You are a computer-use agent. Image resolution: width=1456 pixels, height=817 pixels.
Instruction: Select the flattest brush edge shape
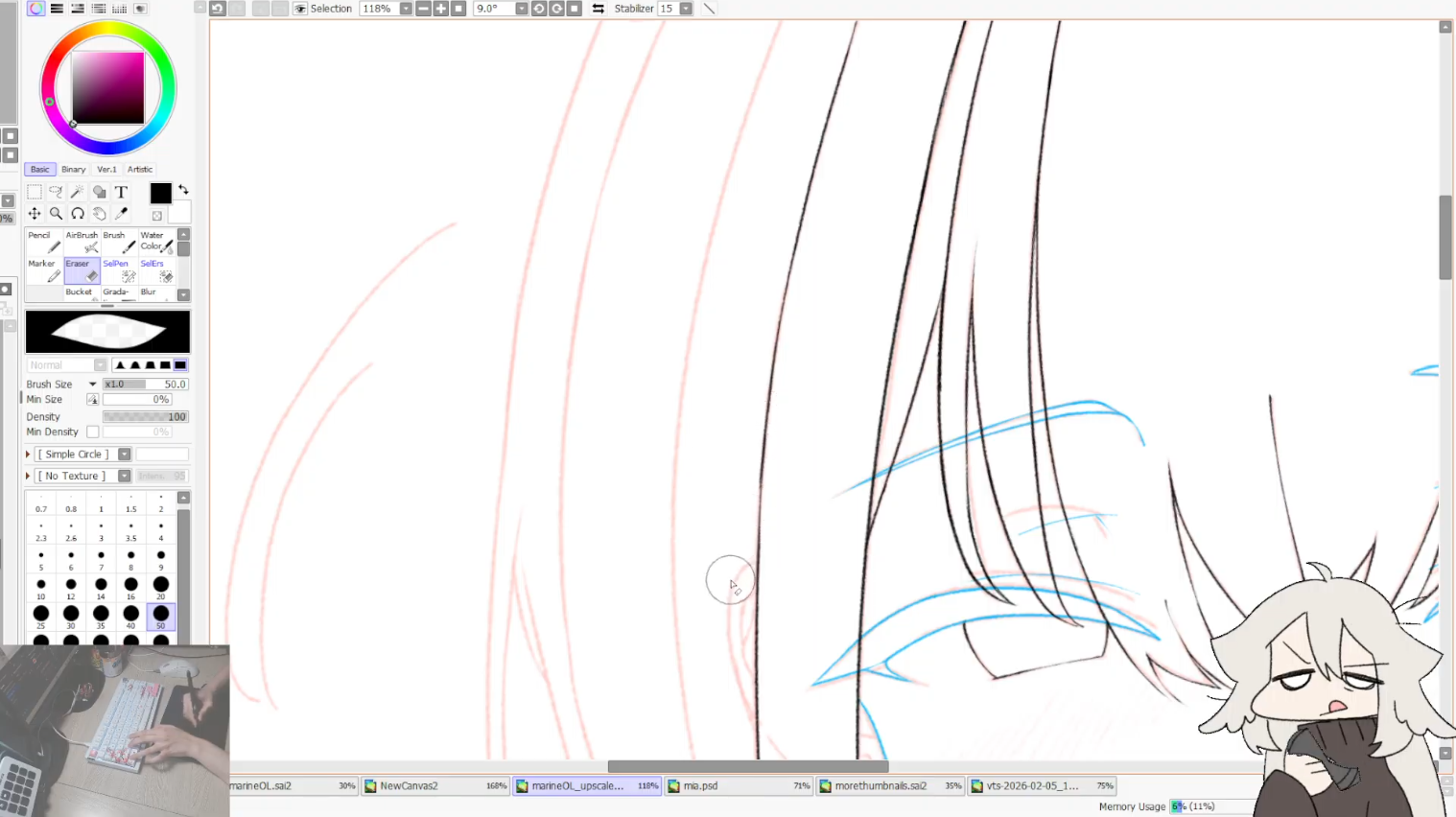click(180, 365)
